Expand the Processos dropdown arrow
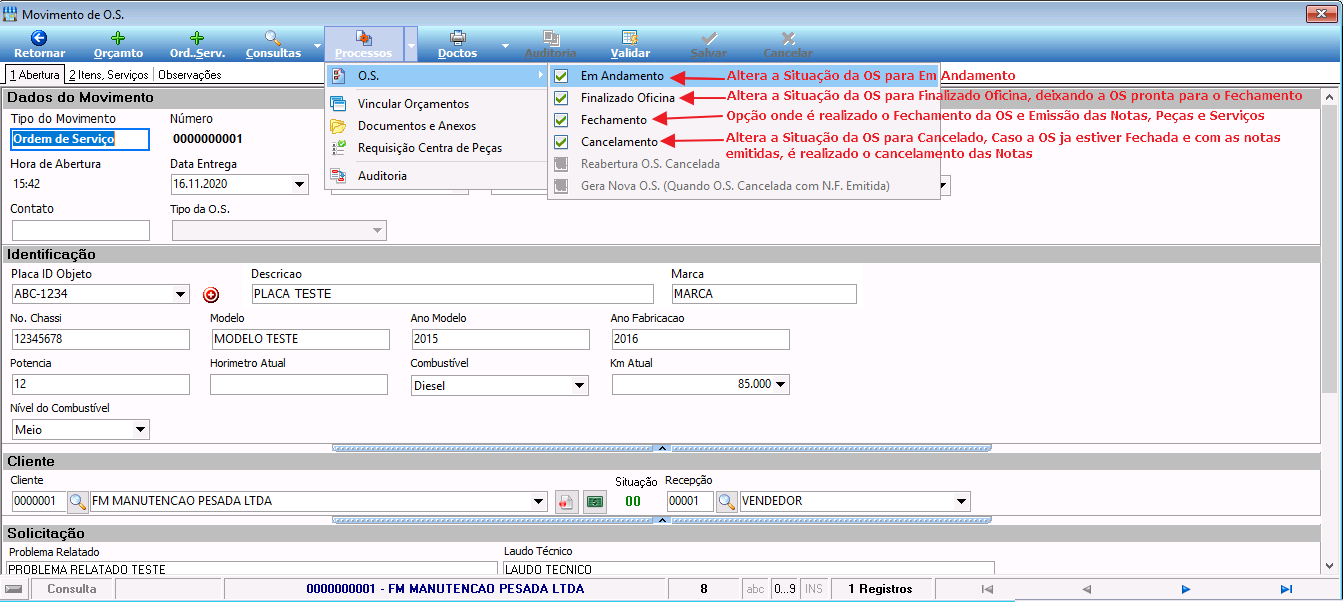Viewport: 1343px width, 602px height. 411,45
